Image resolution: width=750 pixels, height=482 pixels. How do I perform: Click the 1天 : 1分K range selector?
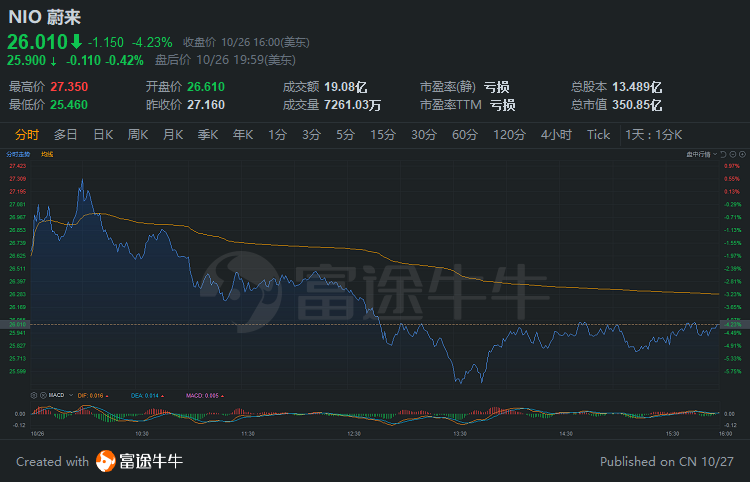[x=653, y=135]
